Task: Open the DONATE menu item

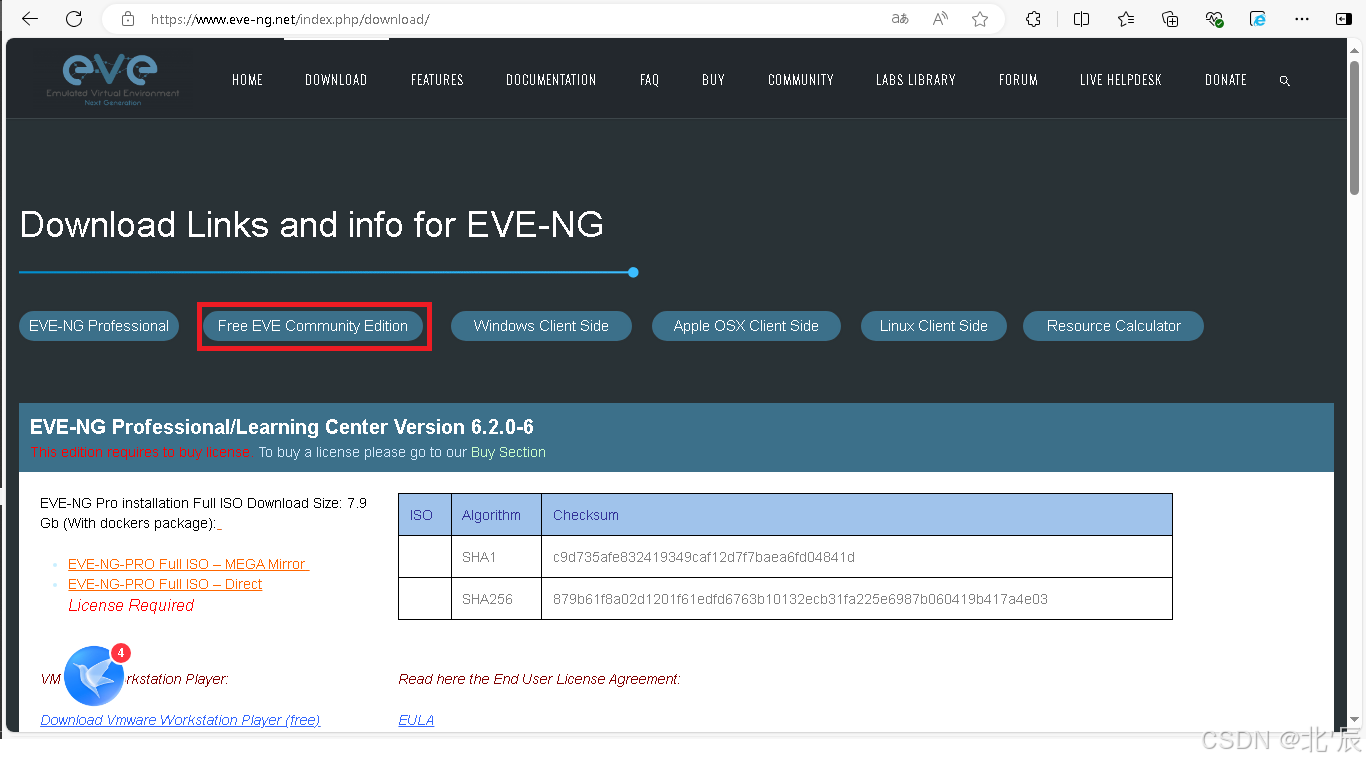Action: tap(1226, 80)
